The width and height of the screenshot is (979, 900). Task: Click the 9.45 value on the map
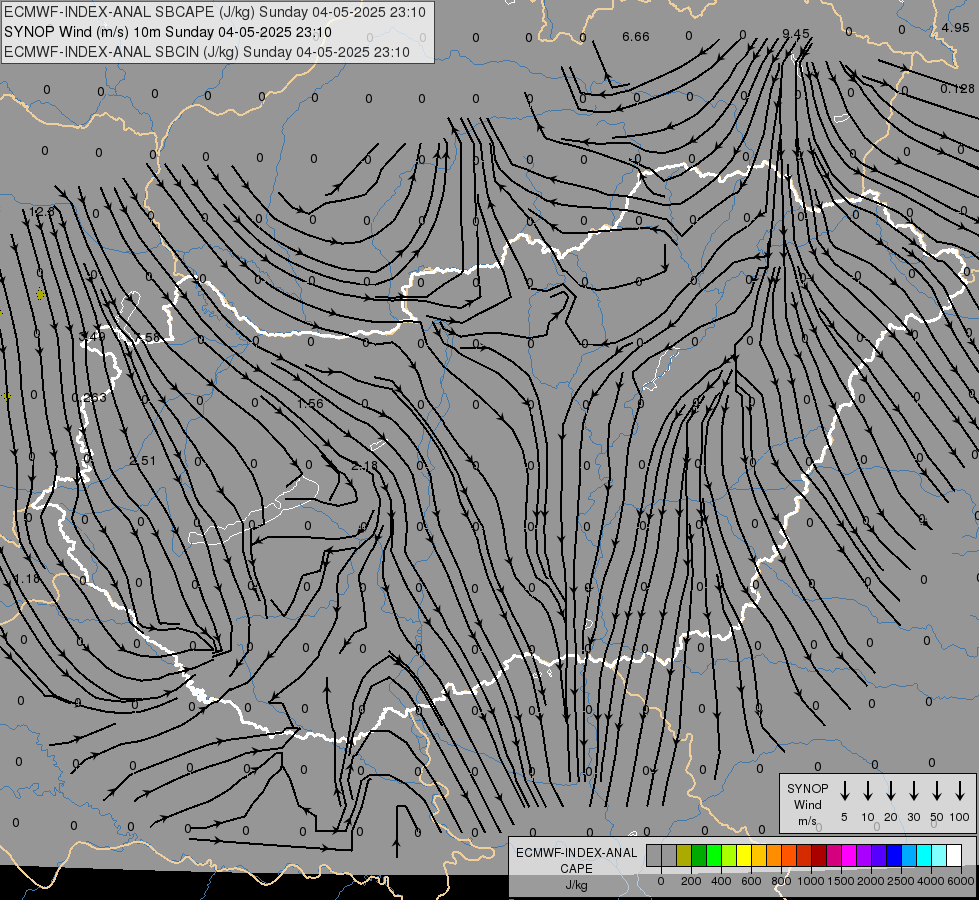(796, 34)
